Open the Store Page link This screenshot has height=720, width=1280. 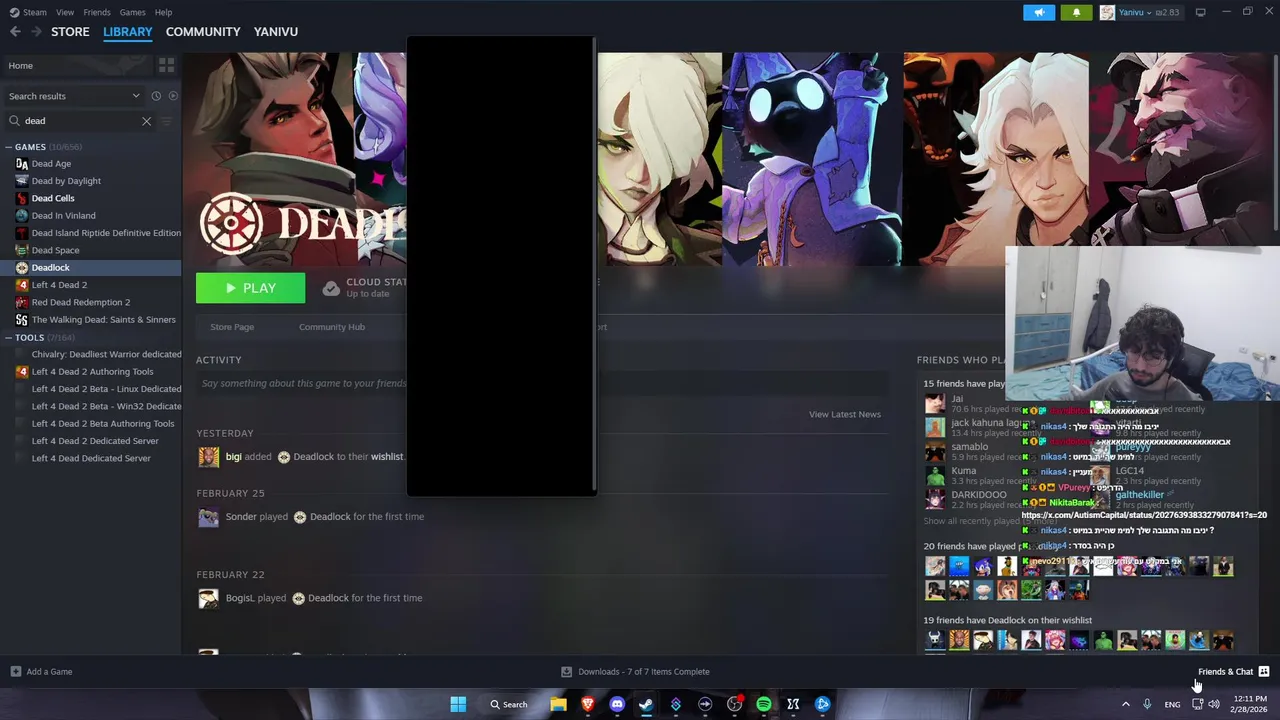232,327
